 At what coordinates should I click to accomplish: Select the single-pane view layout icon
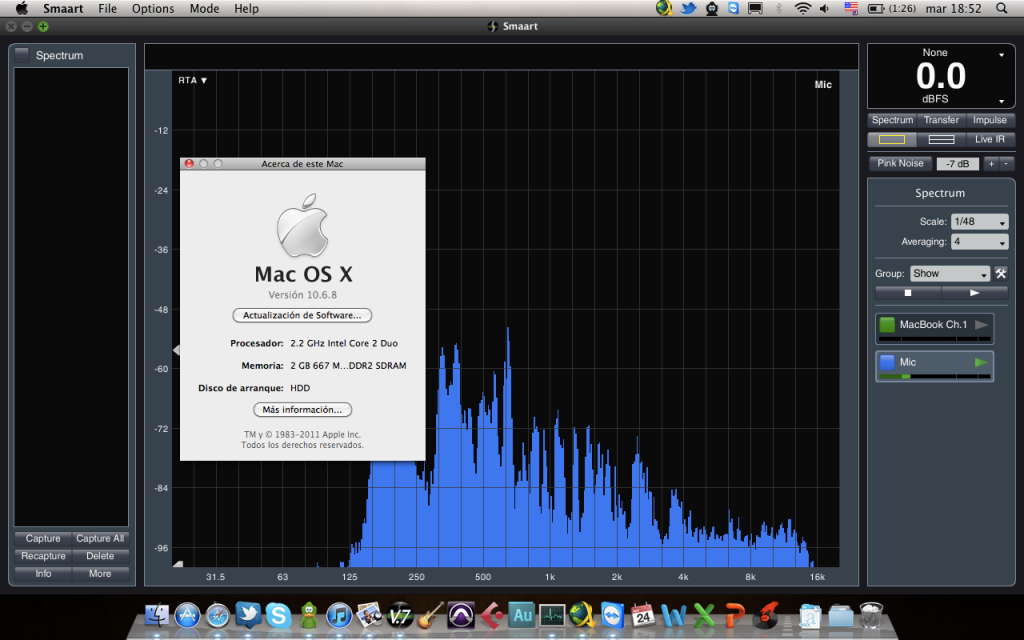click(891, 140)
